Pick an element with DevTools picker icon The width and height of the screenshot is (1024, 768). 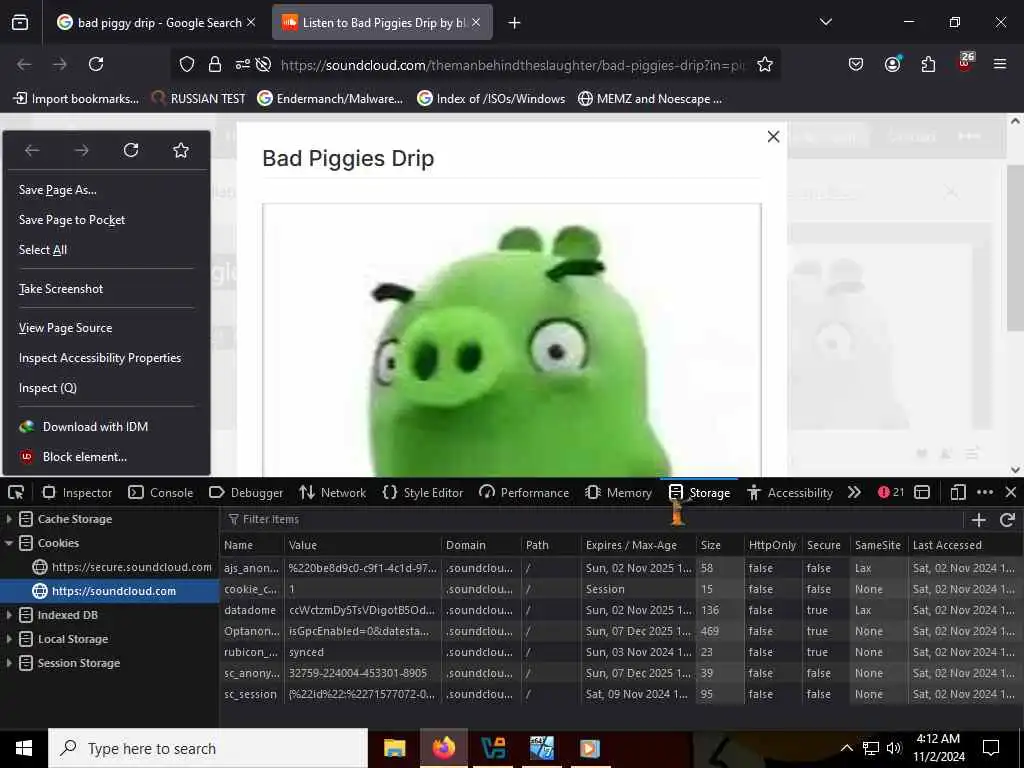click(x=16, y=492)
